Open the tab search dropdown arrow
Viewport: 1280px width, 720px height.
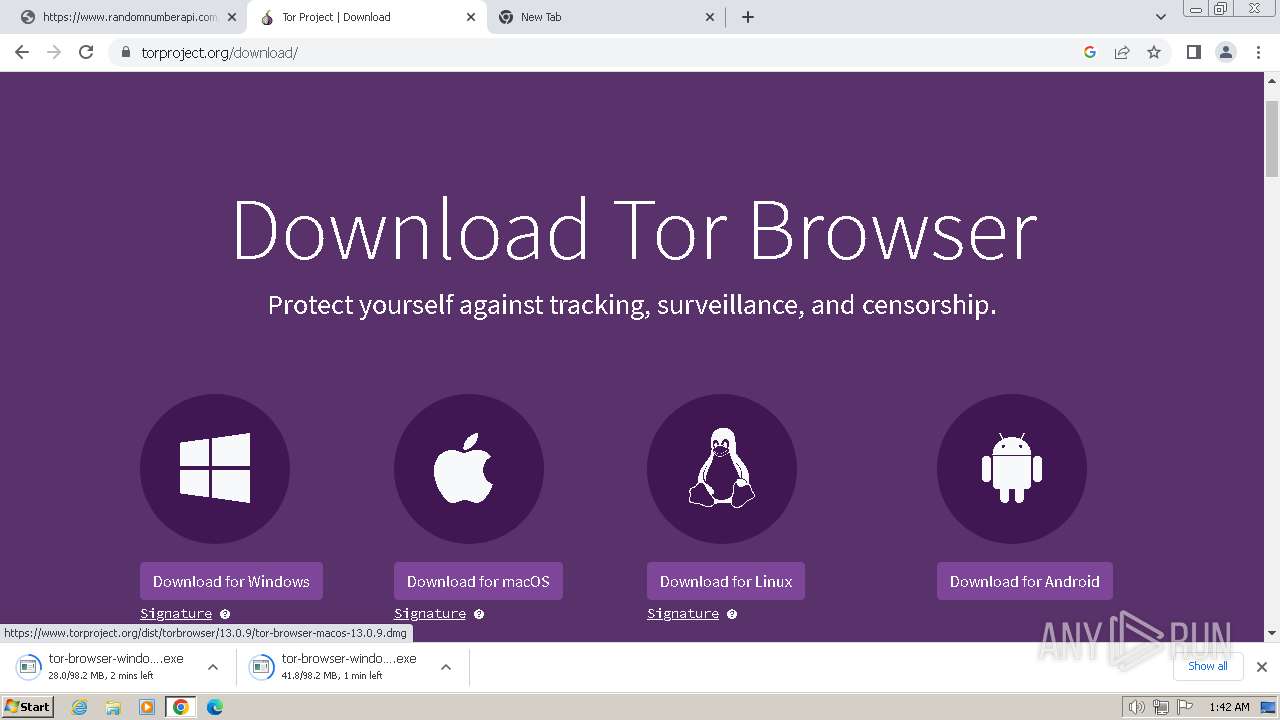point(1160,17)
